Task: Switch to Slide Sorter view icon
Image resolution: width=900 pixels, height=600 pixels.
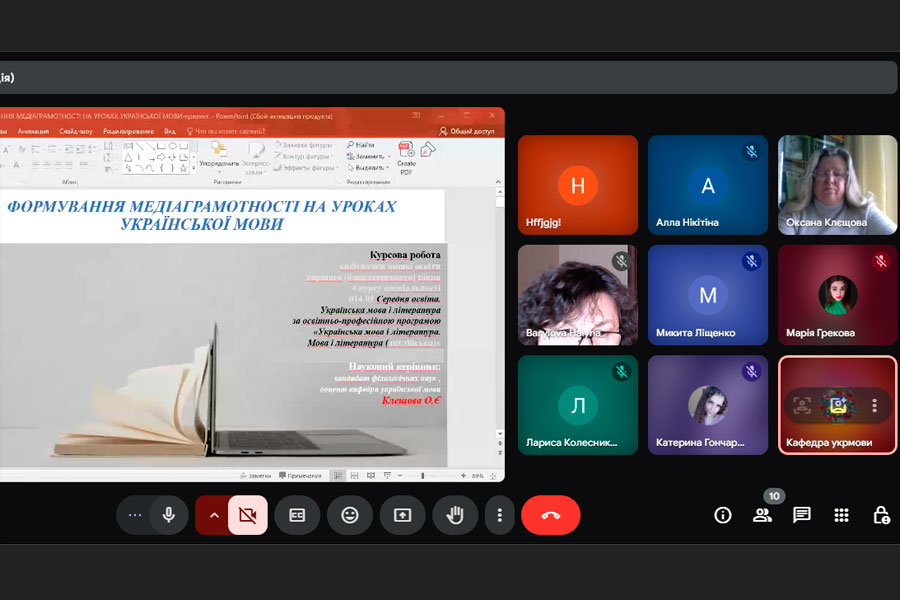Action: (354, 475)
